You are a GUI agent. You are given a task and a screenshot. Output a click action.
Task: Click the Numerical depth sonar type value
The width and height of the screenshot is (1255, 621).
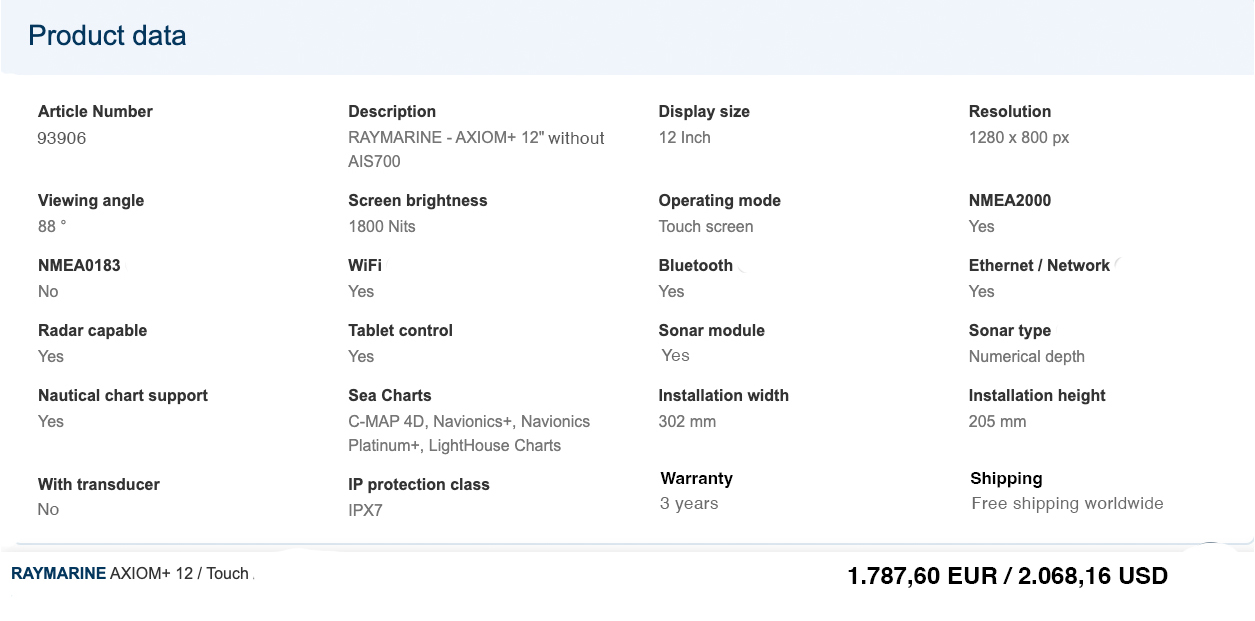[x=1027, y=357]
